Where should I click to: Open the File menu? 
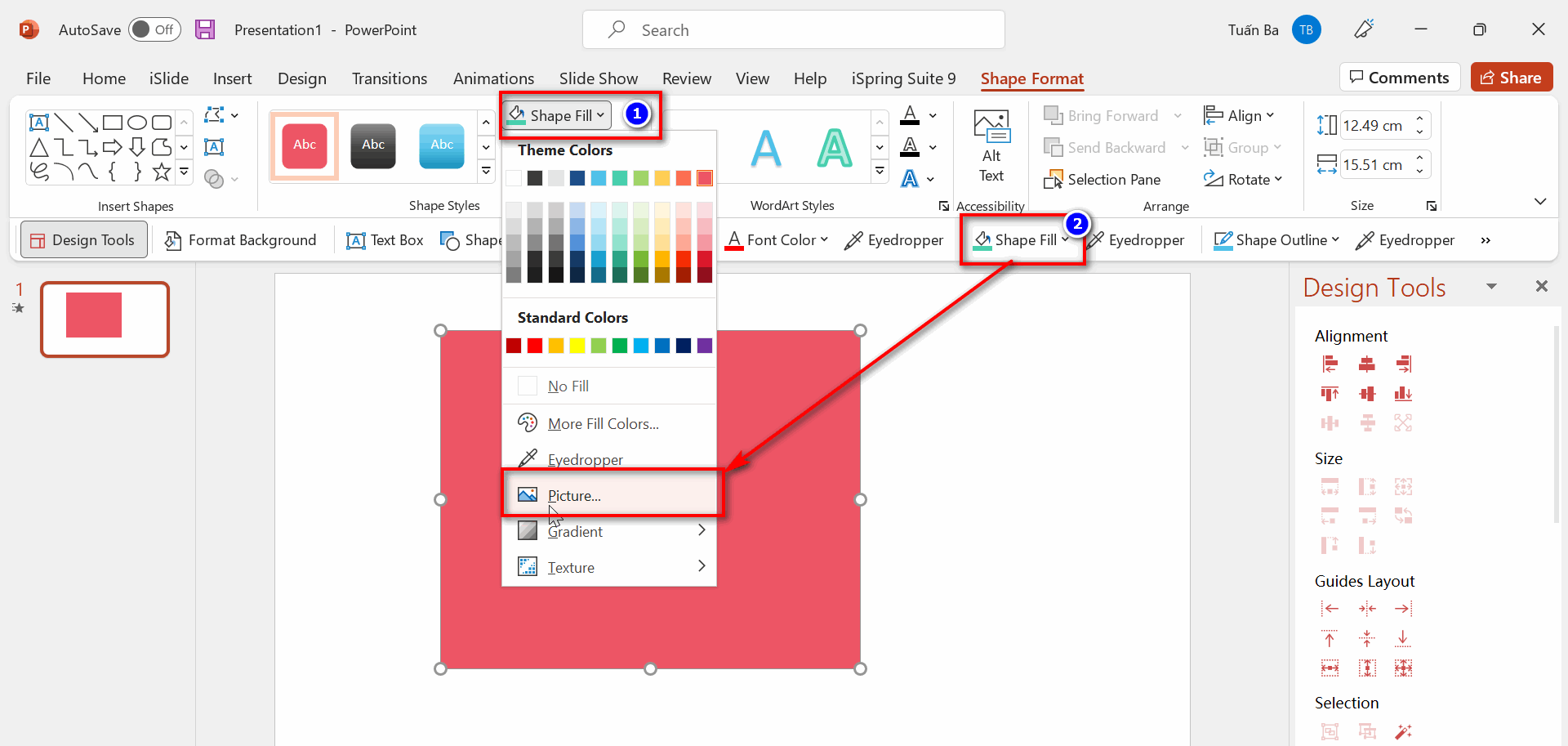click(38, 78)
